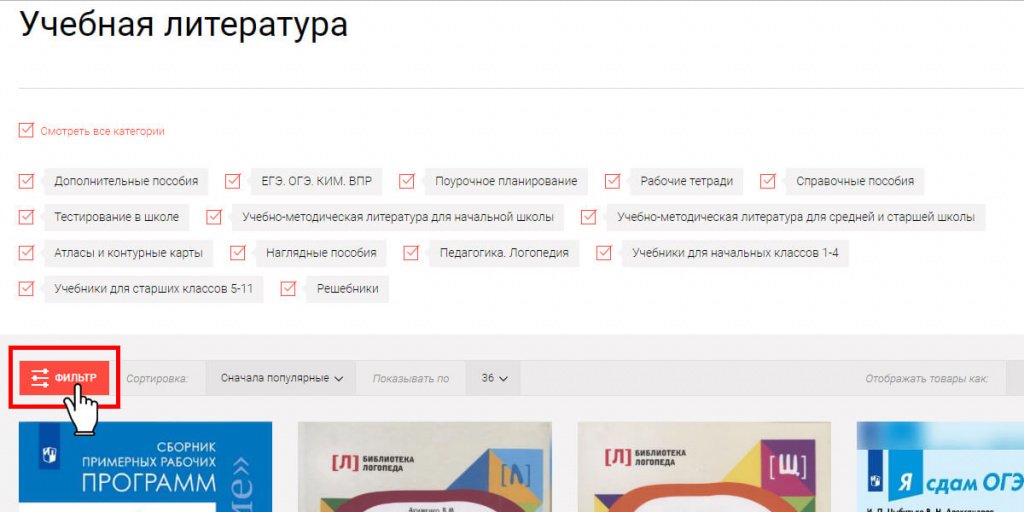Open the Поурочное планирование category label
Viewport: 1024px width, 512px height.
pos(506,181)
